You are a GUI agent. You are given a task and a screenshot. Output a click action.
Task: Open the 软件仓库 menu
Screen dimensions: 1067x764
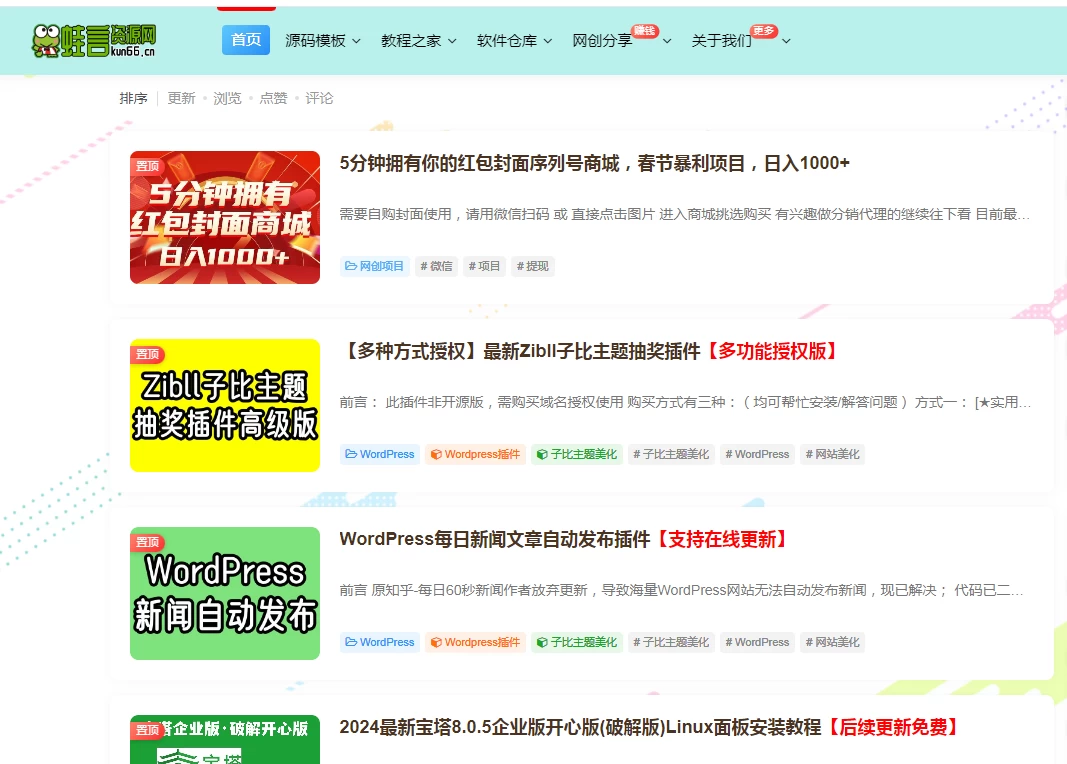click(x=507, y=41)
